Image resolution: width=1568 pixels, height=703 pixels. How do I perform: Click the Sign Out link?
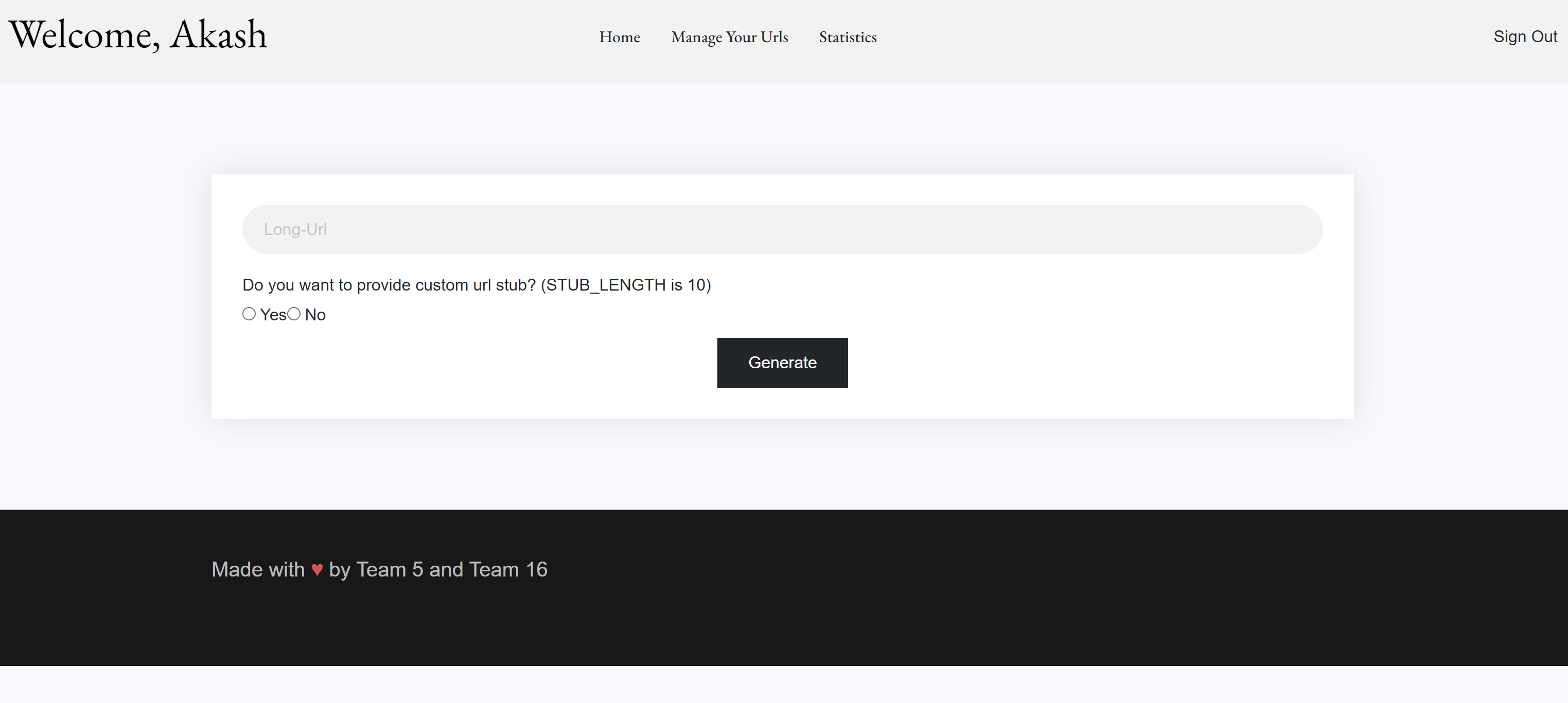[1525, 37]
